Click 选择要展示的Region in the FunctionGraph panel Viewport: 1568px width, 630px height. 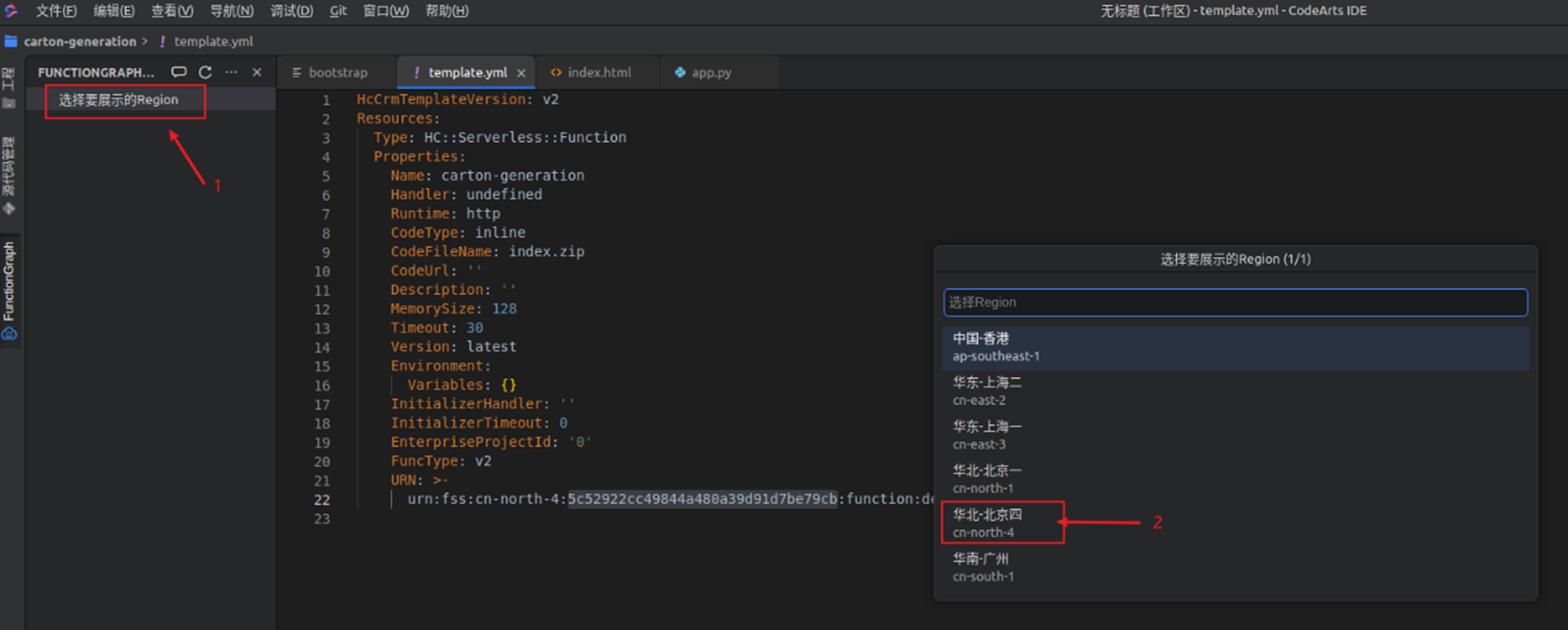tap(119, 100)
